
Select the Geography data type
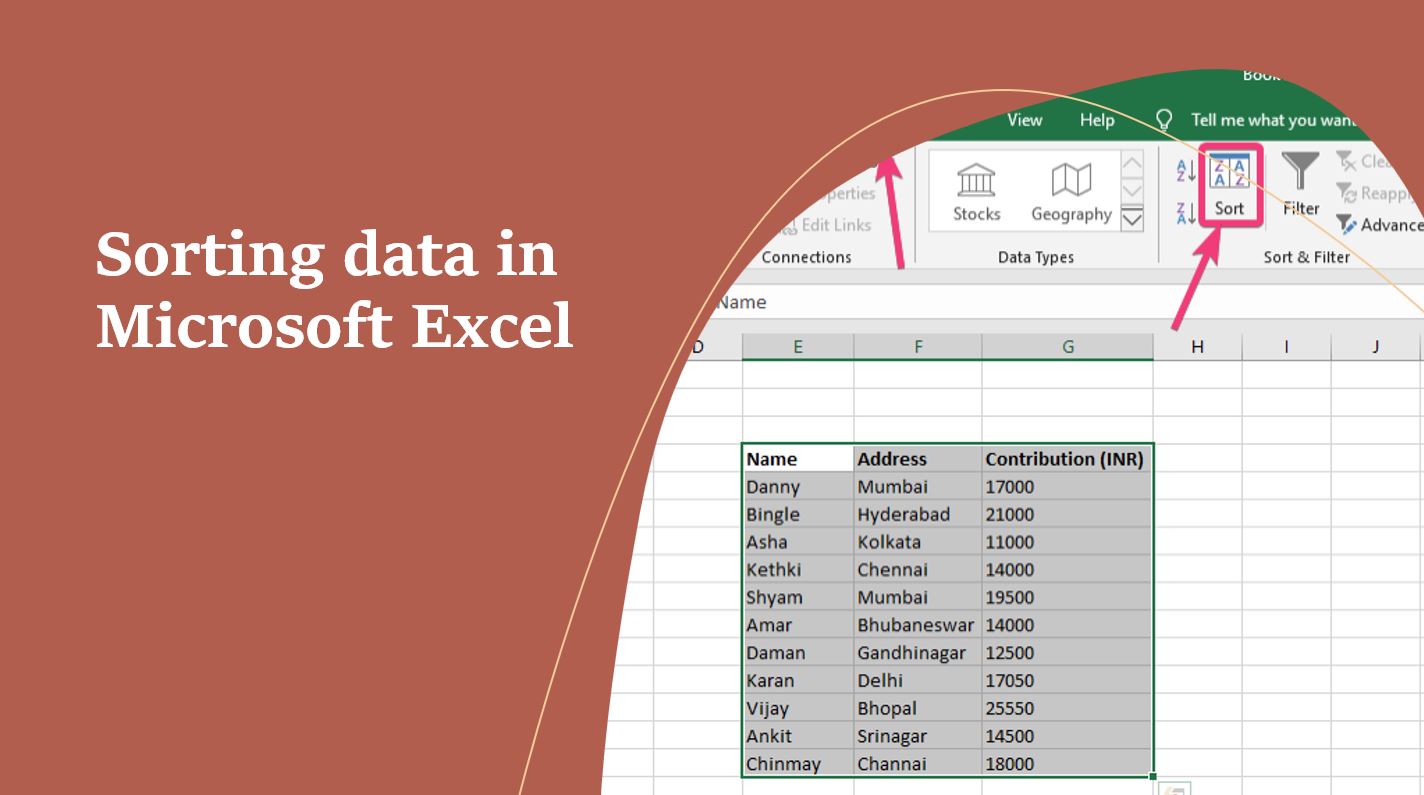1070,192
